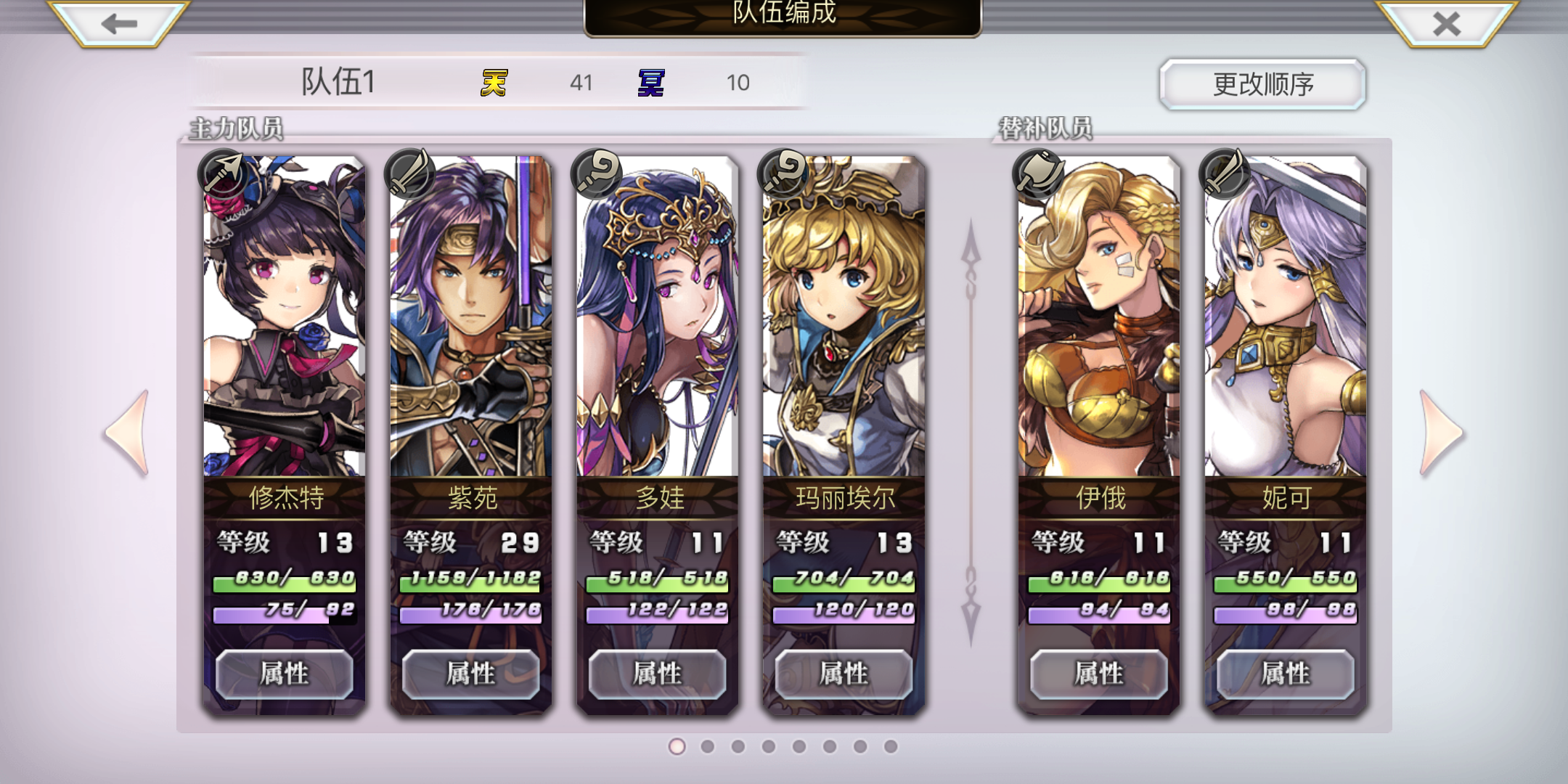The width and height of the screenshot is (1568, 784).
Task: Select the last page indicator dot
Action: click(x=891, y=746)
